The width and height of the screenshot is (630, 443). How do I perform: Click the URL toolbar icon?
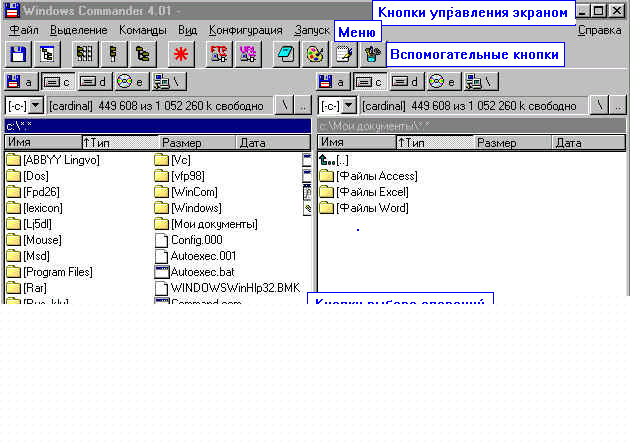tap(244, 54)
